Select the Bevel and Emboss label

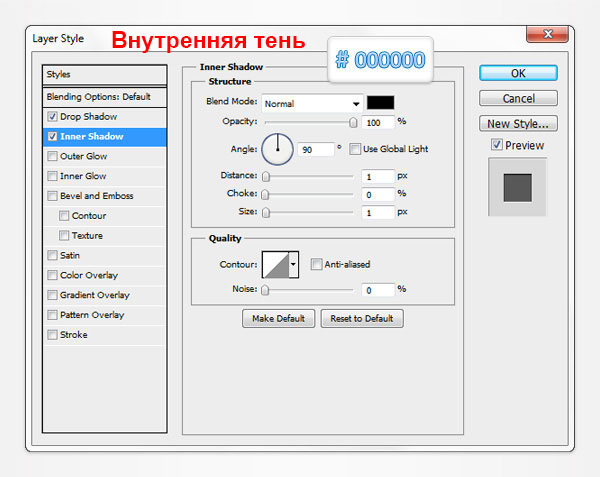tap(96, 196)
